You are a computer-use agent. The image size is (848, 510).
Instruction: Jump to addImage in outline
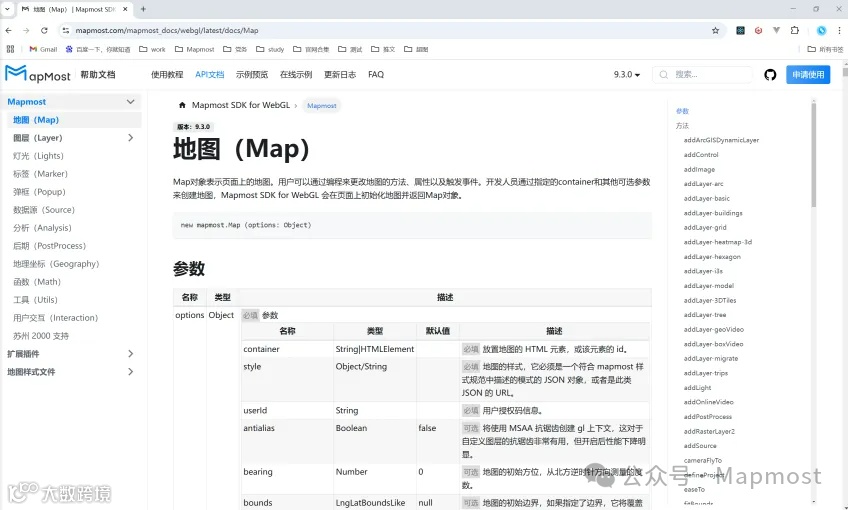[x=699, y=169]
